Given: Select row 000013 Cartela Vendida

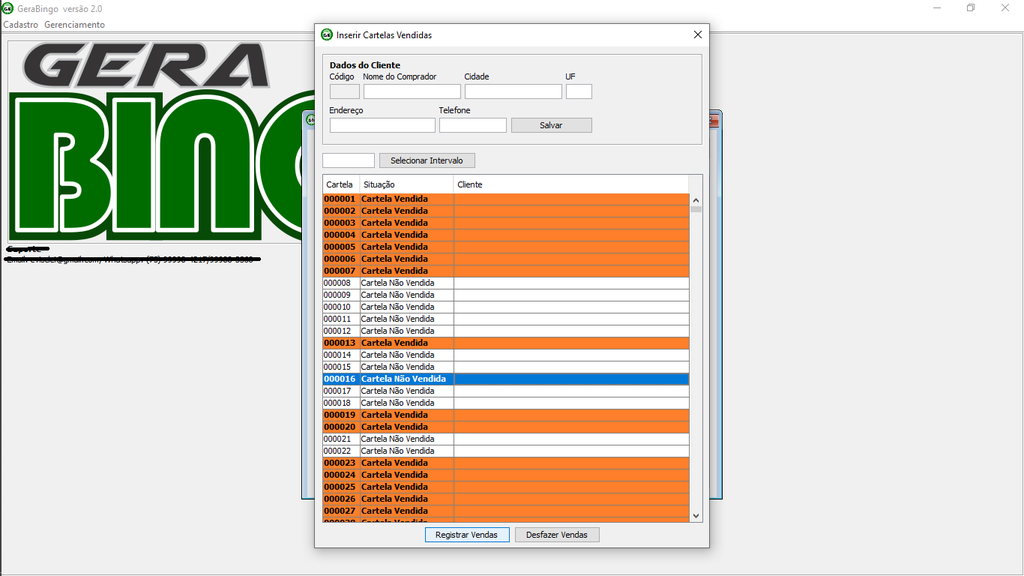Looking at the screenshot, I should 505,343.
